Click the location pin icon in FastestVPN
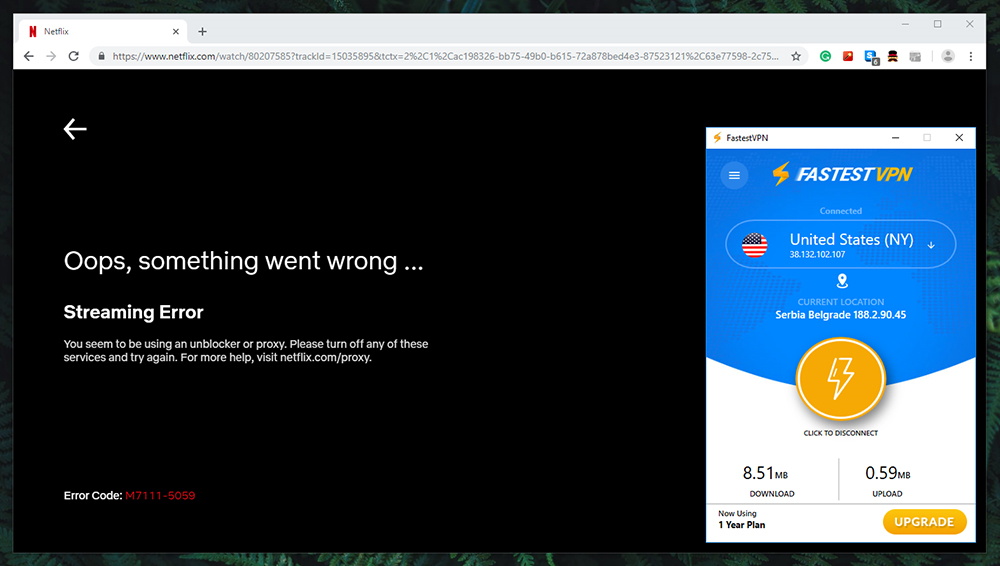1000x566 pixels. point(842,281)
